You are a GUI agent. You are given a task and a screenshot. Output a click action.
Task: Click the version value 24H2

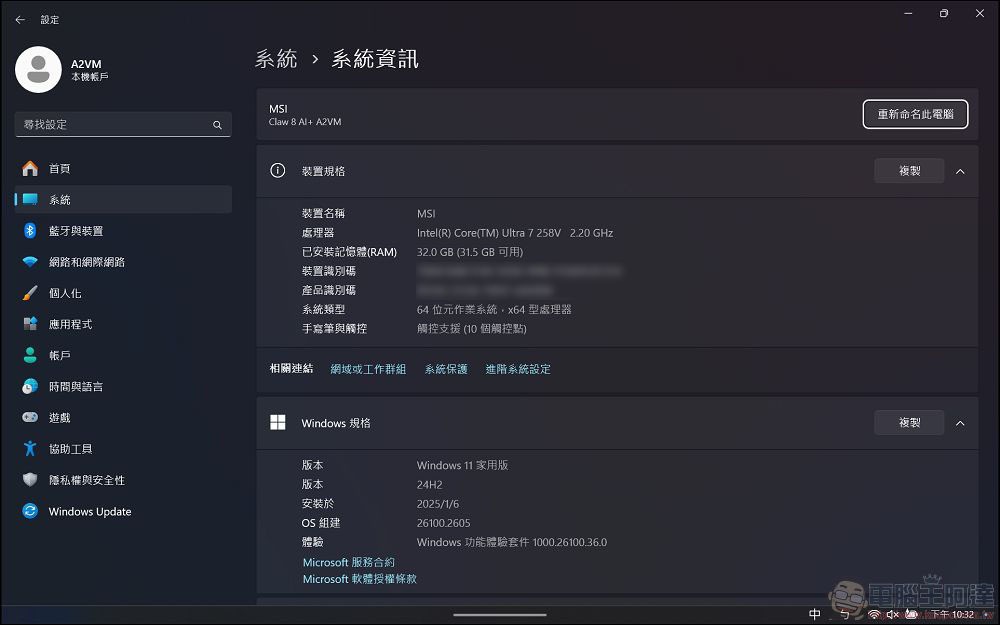(x=429, y=485)
